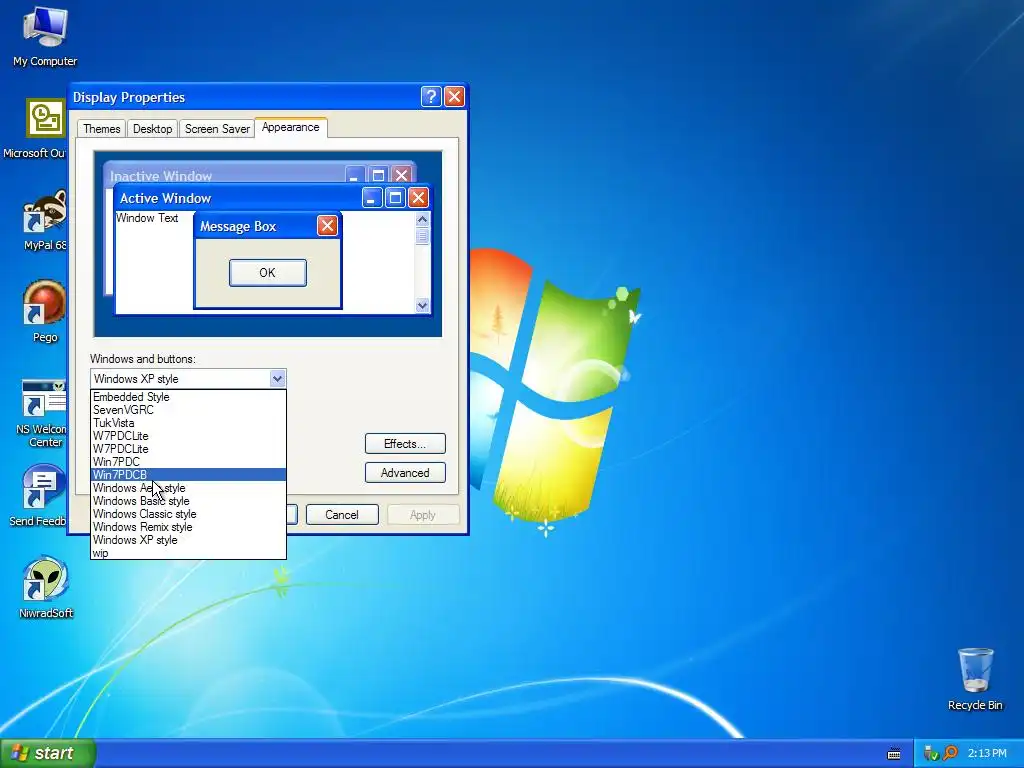Select the NiwradSoft alien icon
The height and width of the screenshot is (768, 1024).
click(46, 588)
